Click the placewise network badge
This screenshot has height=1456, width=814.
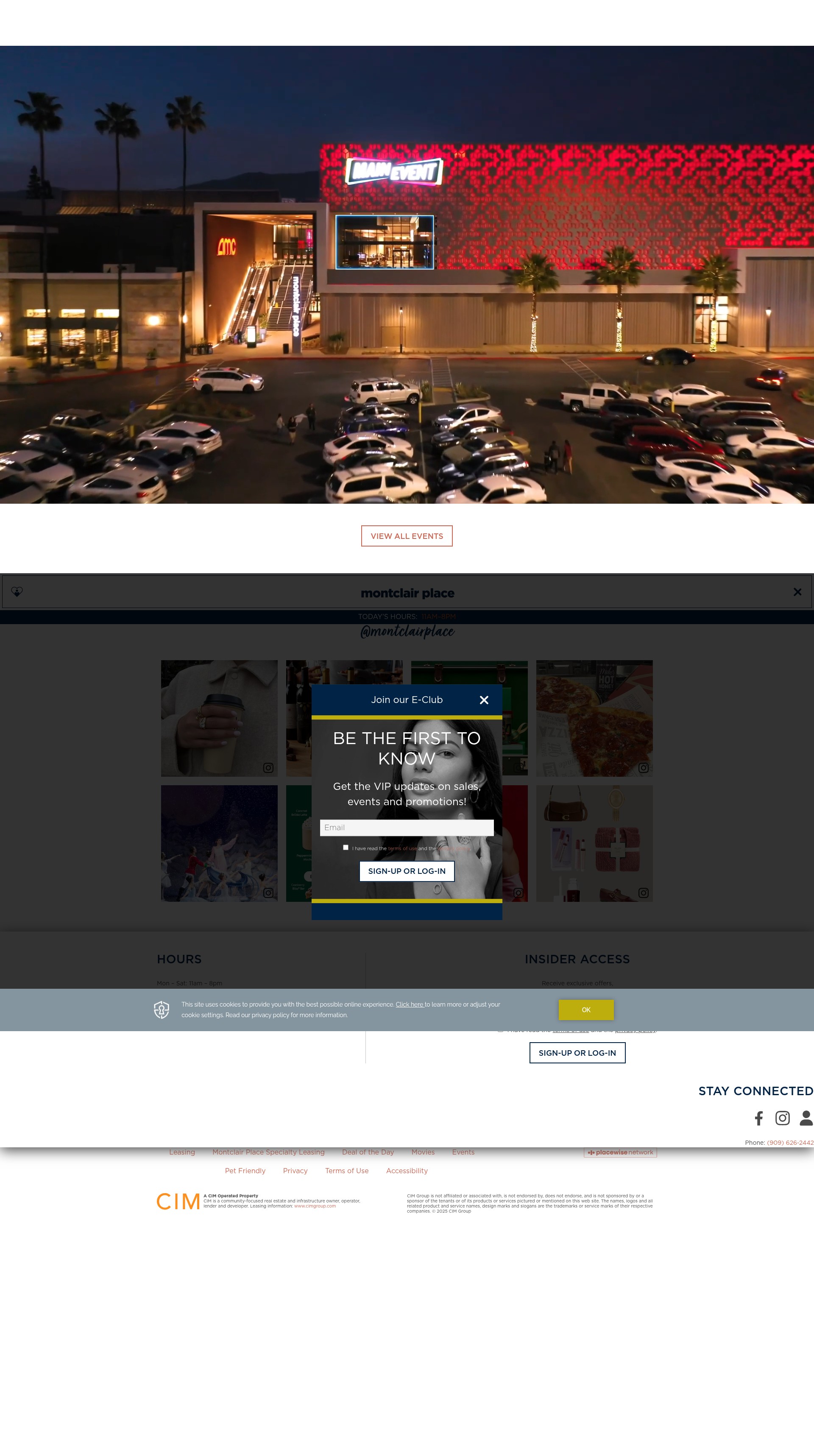[x=620, y=1152]
